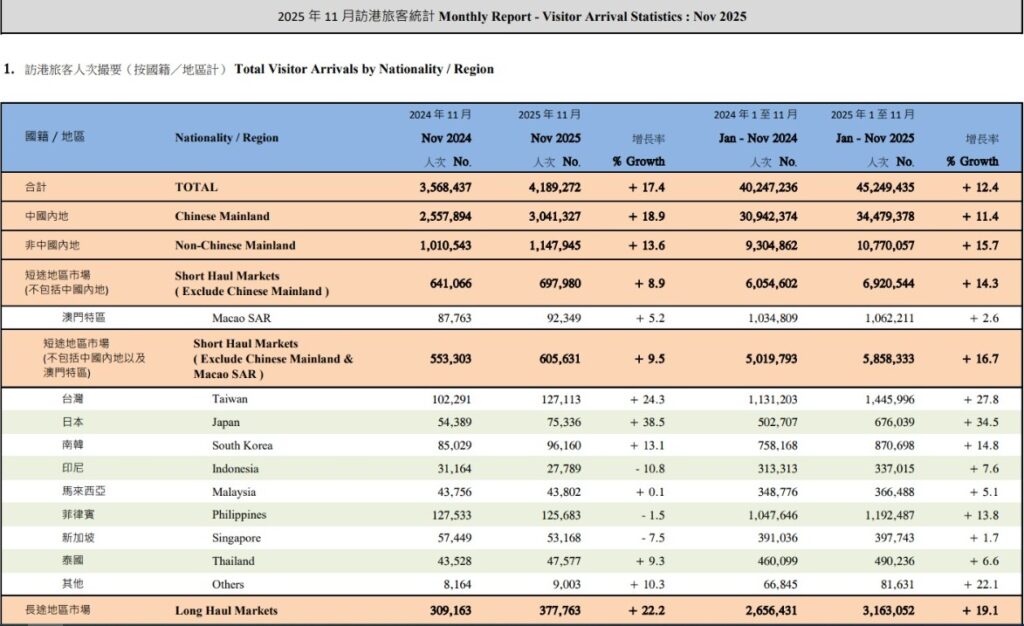Select the Non-Chinese Mainland row label
1024x626 pixels.
click(235, 245)
